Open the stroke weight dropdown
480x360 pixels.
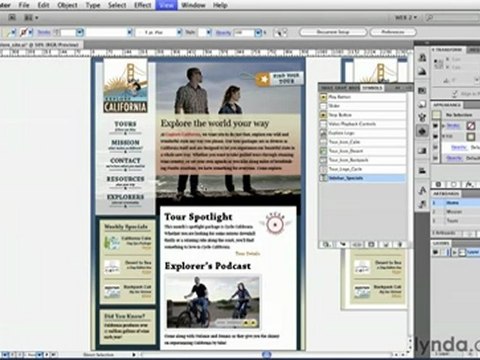point(80,32)
